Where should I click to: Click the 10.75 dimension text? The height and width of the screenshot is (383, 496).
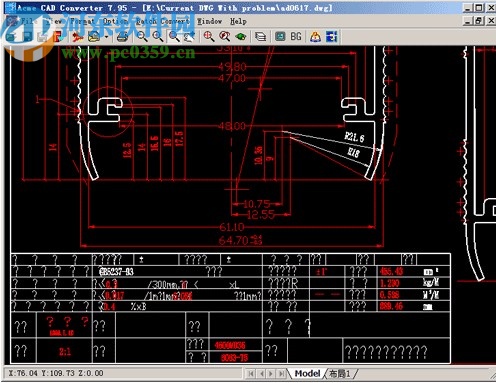[257, 204]
